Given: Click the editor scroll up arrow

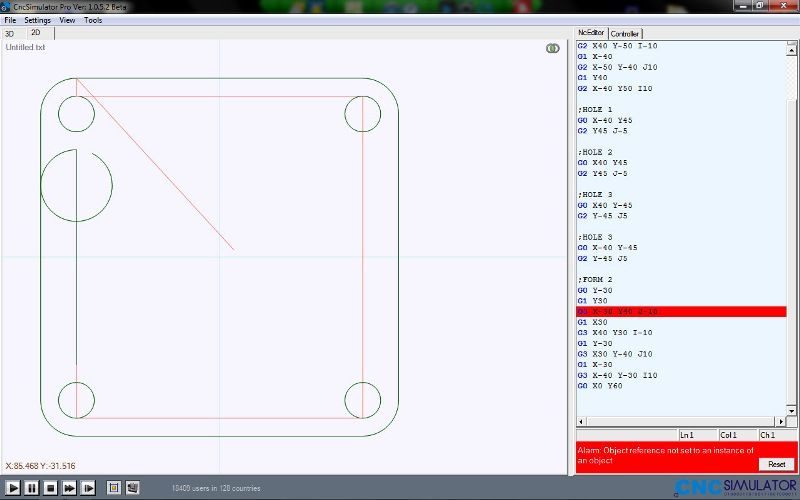Looking at the screenshot, I should [791, 49].
